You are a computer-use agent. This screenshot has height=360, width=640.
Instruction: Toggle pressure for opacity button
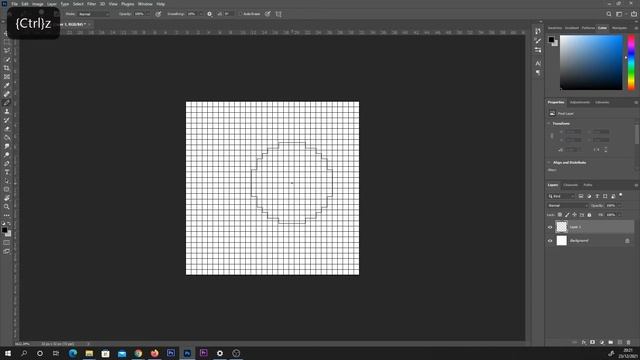[158, 14]
